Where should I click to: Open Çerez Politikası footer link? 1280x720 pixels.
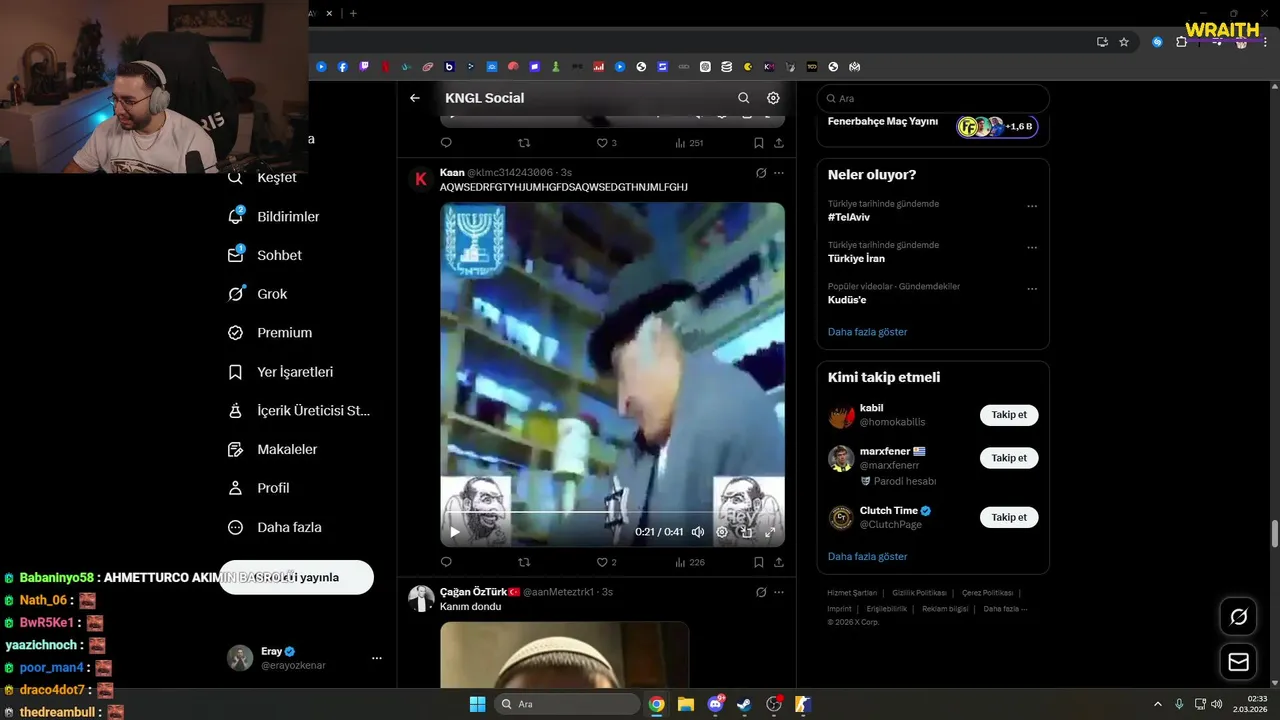pos(987,593)
